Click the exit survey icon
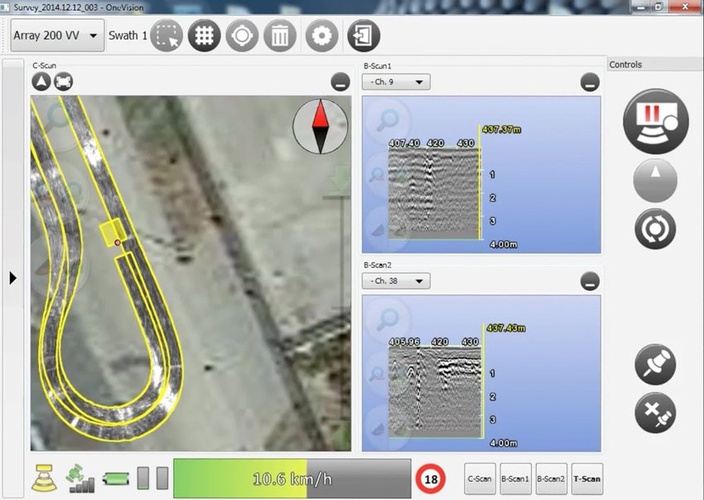 361,36
